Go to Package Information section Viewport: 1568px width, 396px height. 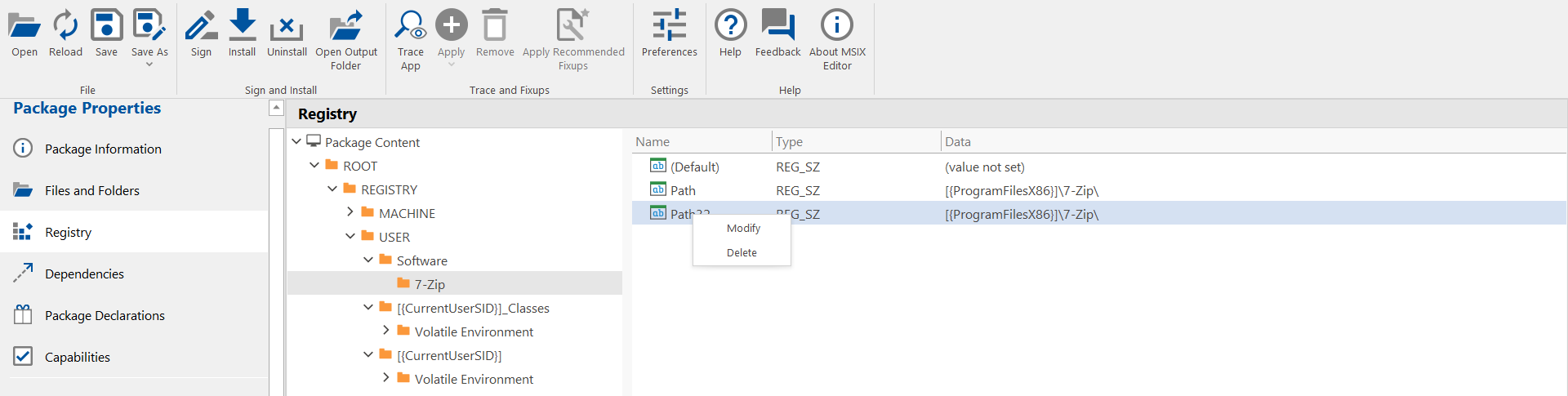coord(103,149)
